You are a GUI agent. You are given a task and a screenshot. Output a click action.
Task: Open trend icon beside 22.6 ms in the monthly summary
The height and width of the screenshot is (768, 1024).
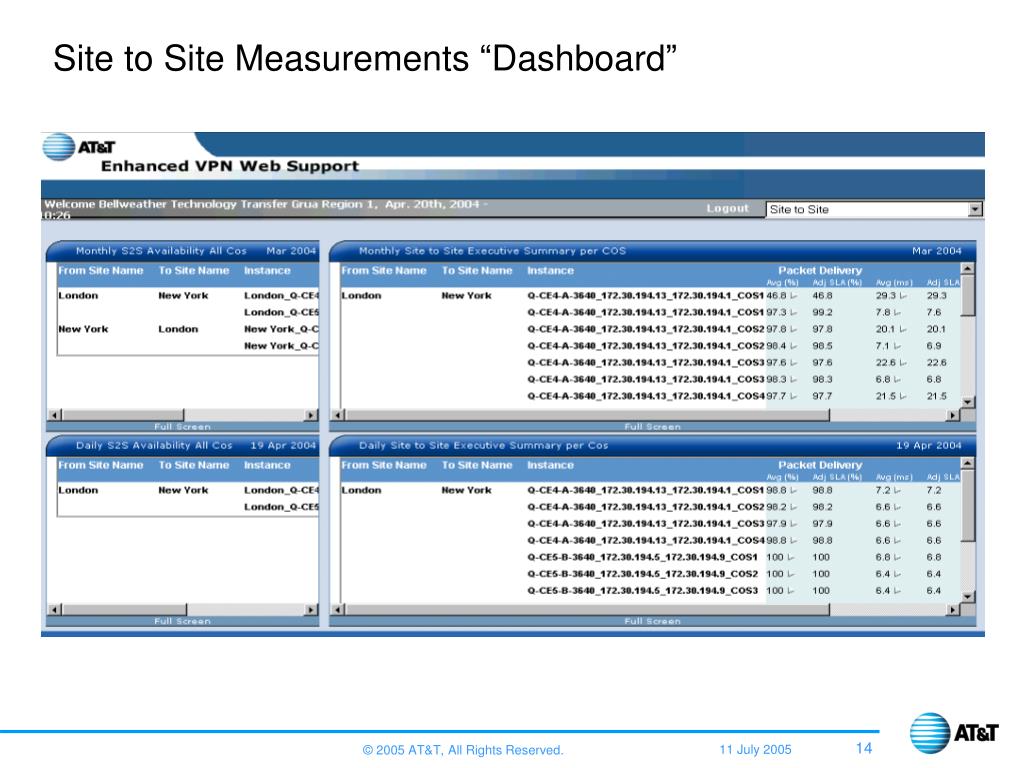(903, 363)
